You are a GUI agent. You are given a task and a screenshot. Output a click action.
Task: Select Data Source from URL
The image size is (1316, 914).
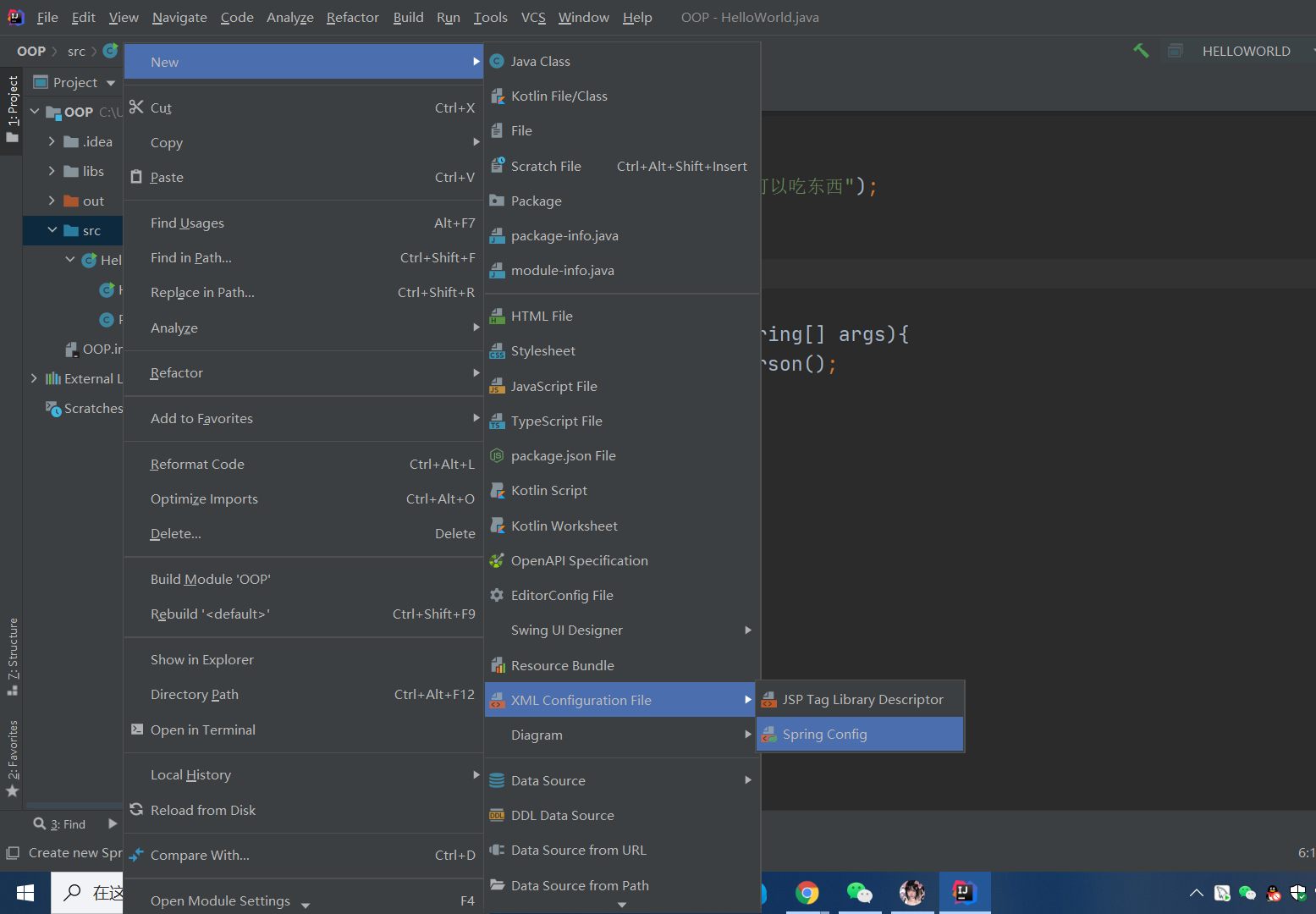(622, 851)
